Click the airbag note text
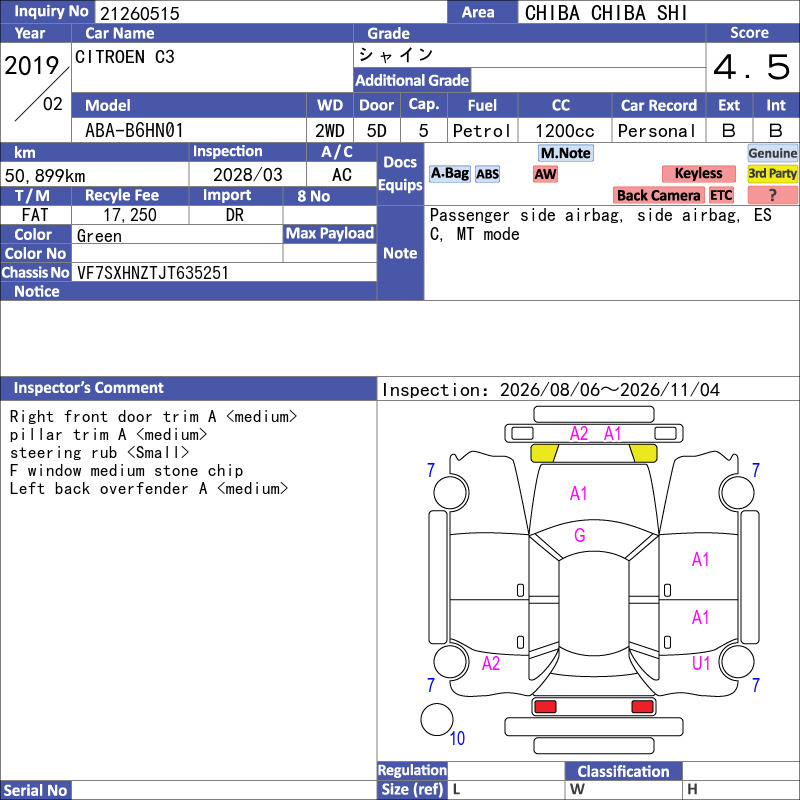Viewport: 800px width, 800px height. (601, 224)
